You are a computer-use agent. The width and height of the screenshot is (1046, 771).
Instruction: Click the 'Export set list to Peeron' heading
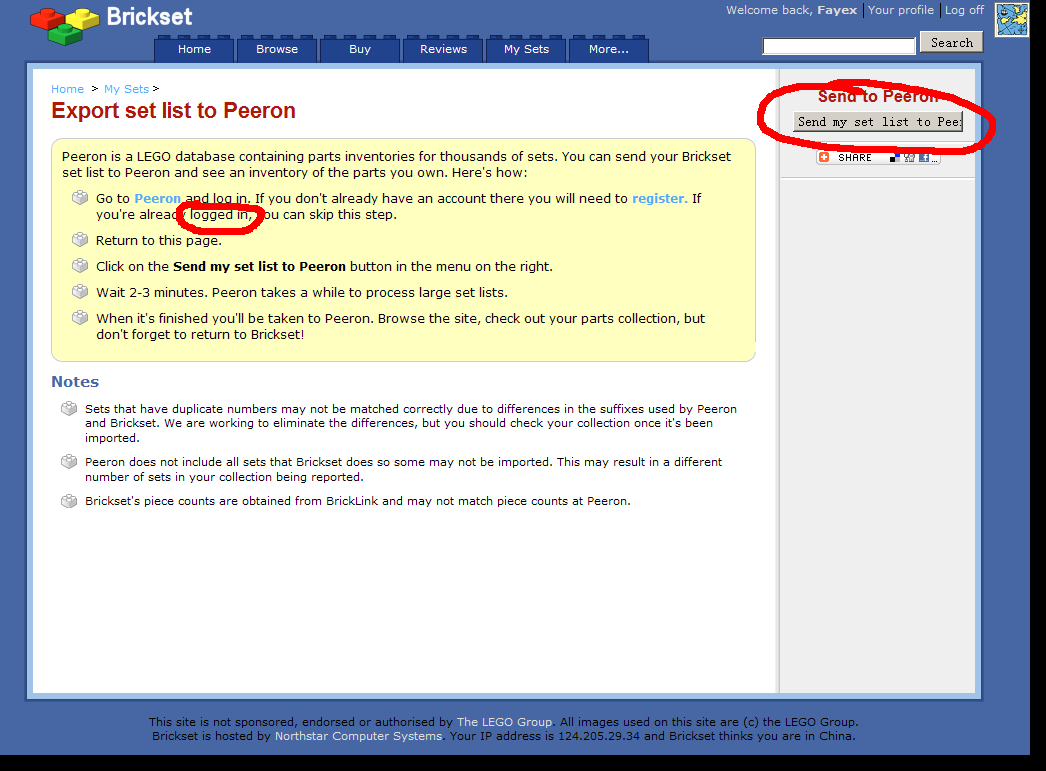tap(173, 111)
